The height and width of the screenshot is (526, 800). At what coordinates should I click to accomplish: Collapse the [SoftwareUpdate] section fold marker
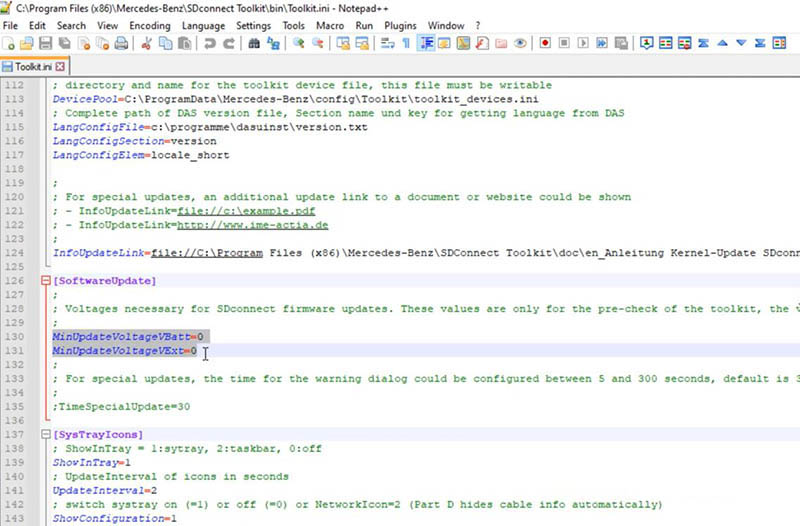tap(46, 282)
